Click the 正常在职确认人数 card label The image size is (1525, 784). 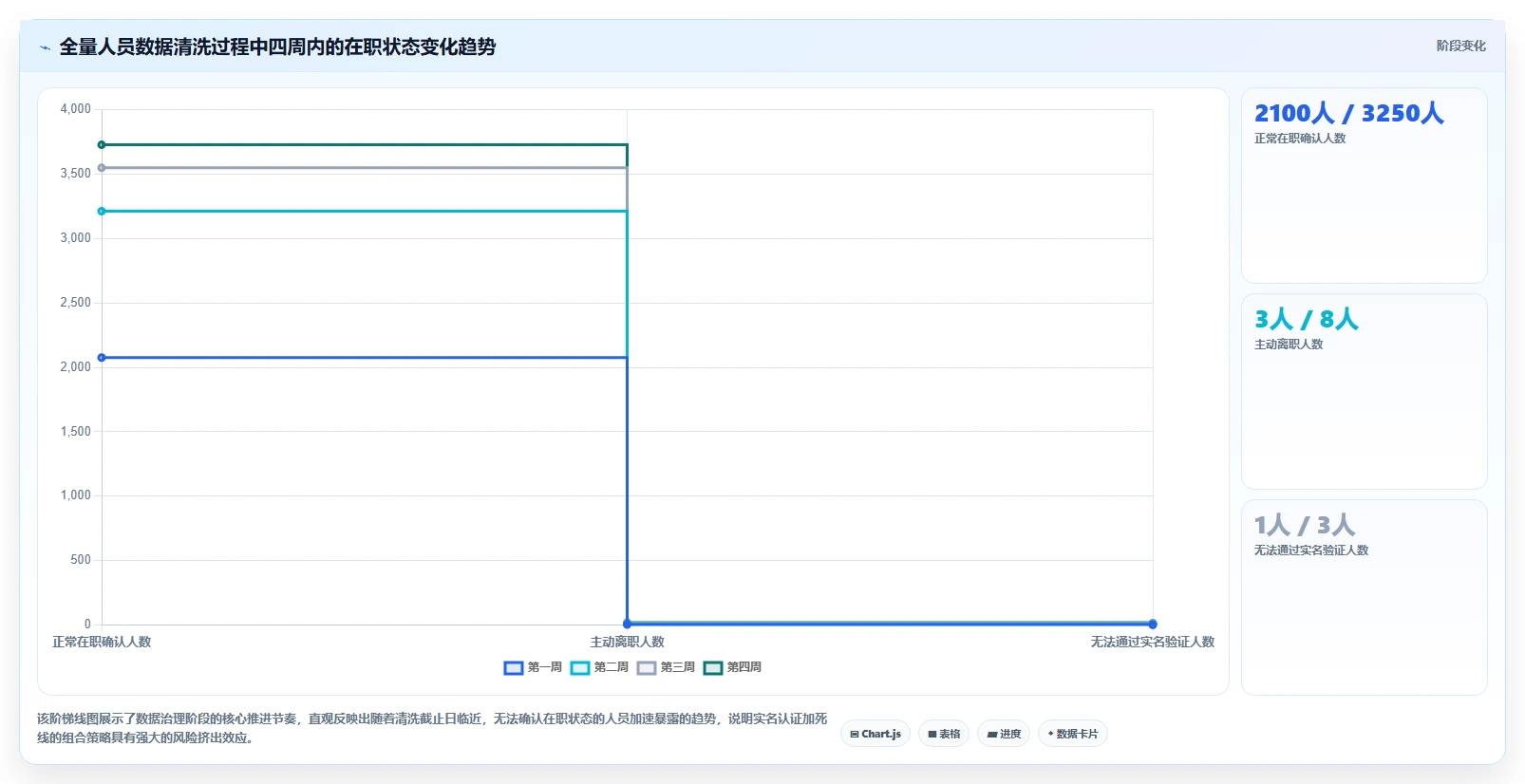pos(1300,139)
